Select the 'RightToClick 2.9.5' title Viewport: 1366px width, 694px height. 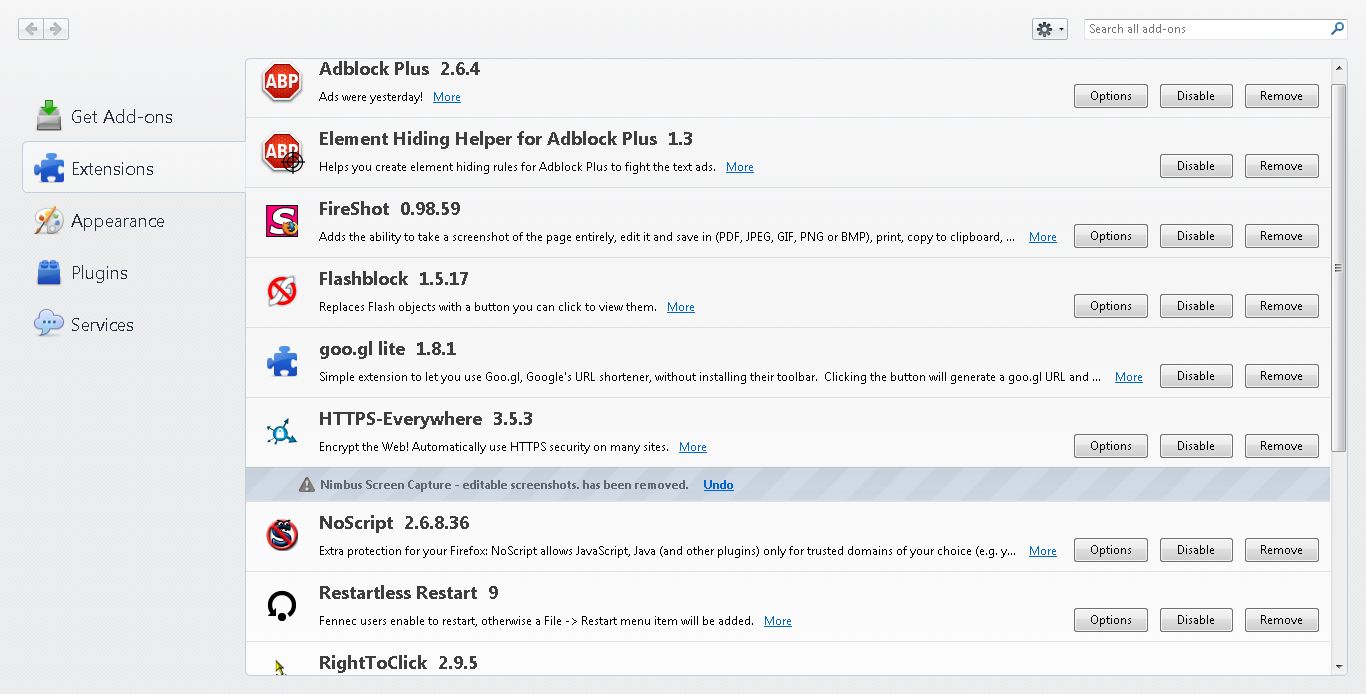398,663
